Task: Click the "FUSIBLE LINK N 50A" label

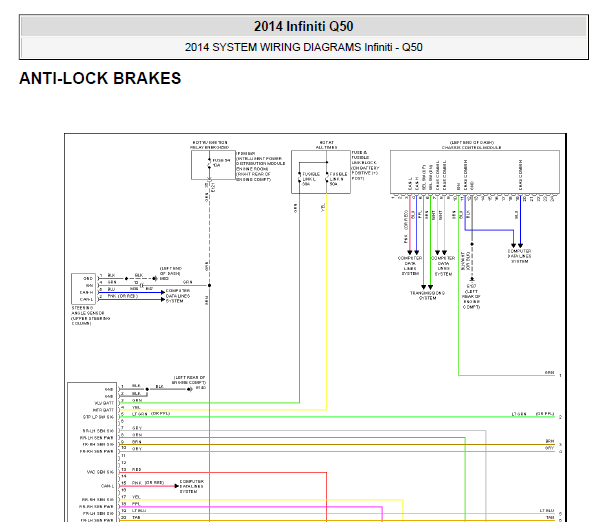Action: [x=338, y=179]
